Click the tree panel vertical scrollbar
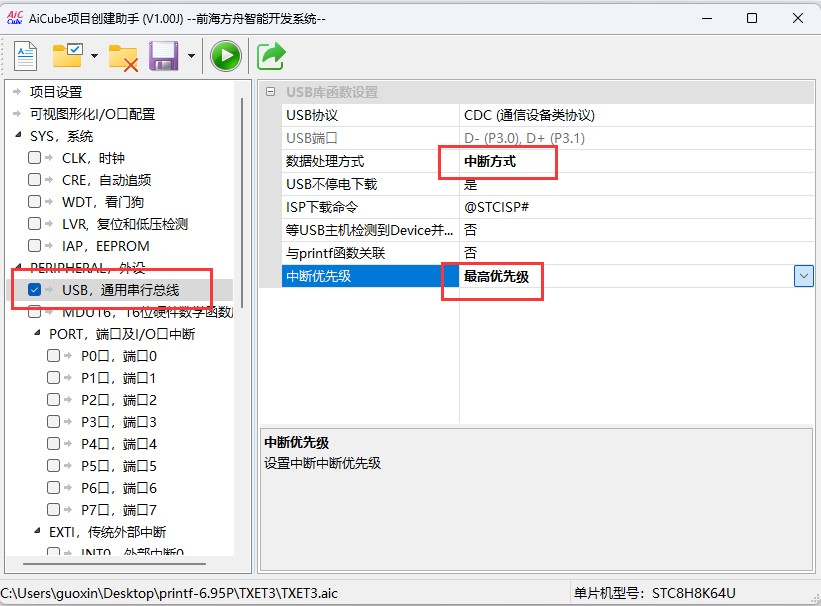The width and height of the screenshot is (821, 606). pos(242,202)
